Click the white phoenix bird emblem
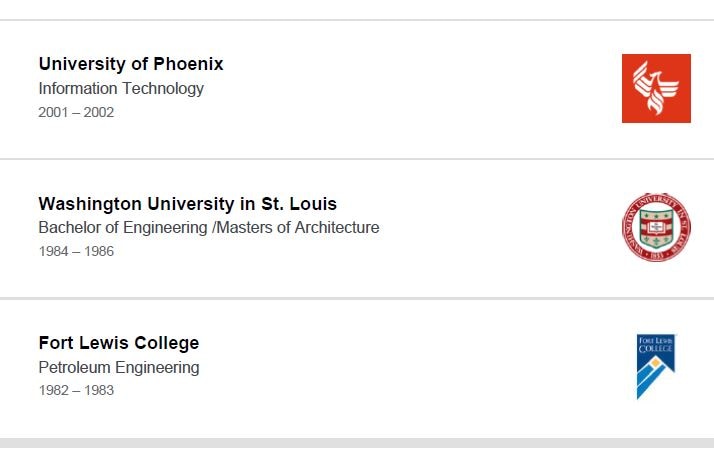Image resolution: width=714 pixels, height=474 pixels. coord(656,88)
